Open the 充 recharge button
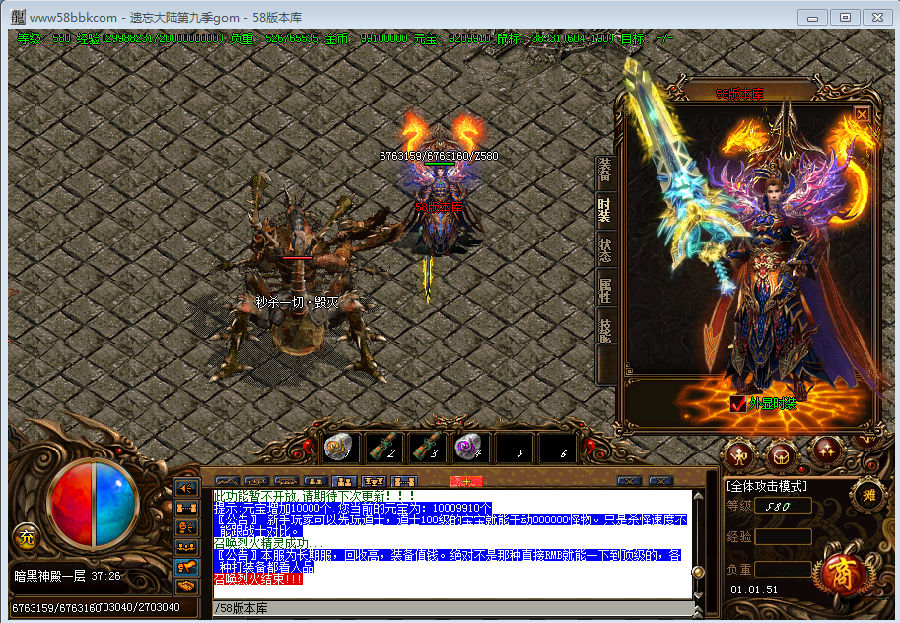Viewport: 900px width, 623px height. (26, 538)
